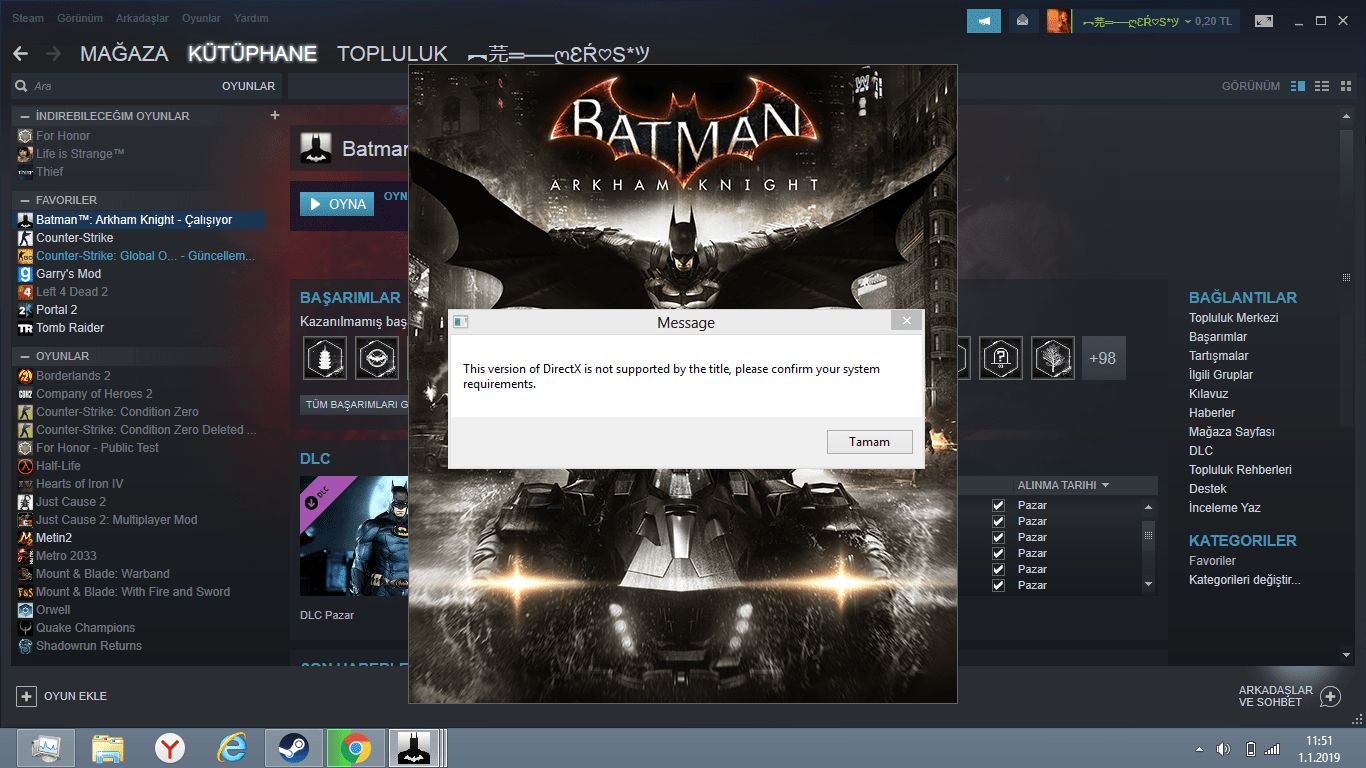
Task: Switch to grid view icon
Action: tap(1344, 86)
